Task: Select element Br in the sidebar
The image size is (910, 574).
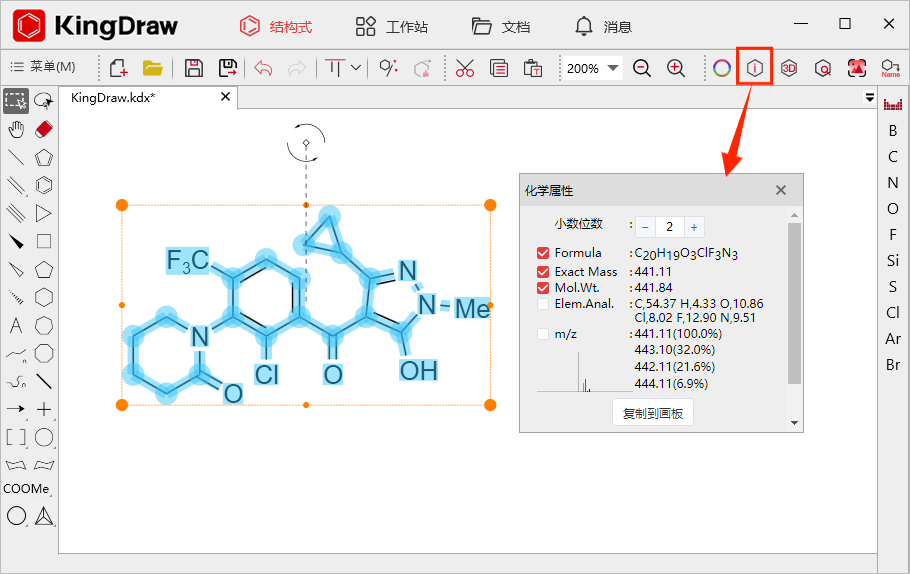Action: [893, 364]
